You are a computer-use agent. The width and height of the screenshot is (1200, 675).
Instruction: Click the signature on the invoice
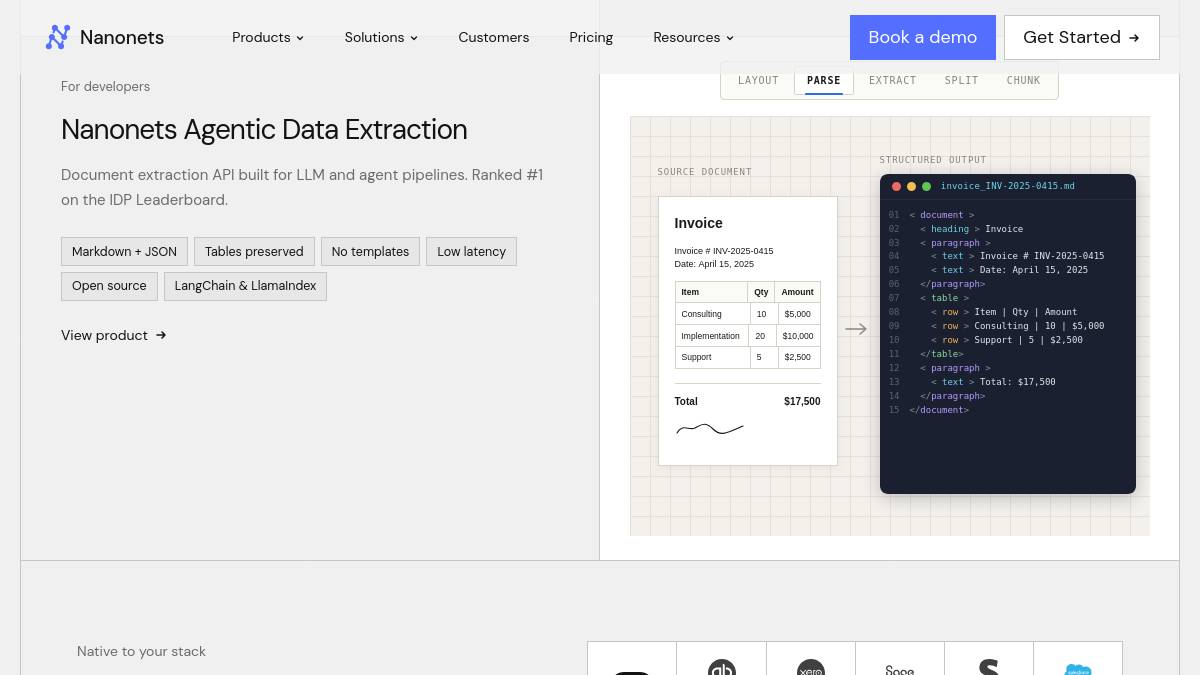pyautogui.click(x=710, y=429)
